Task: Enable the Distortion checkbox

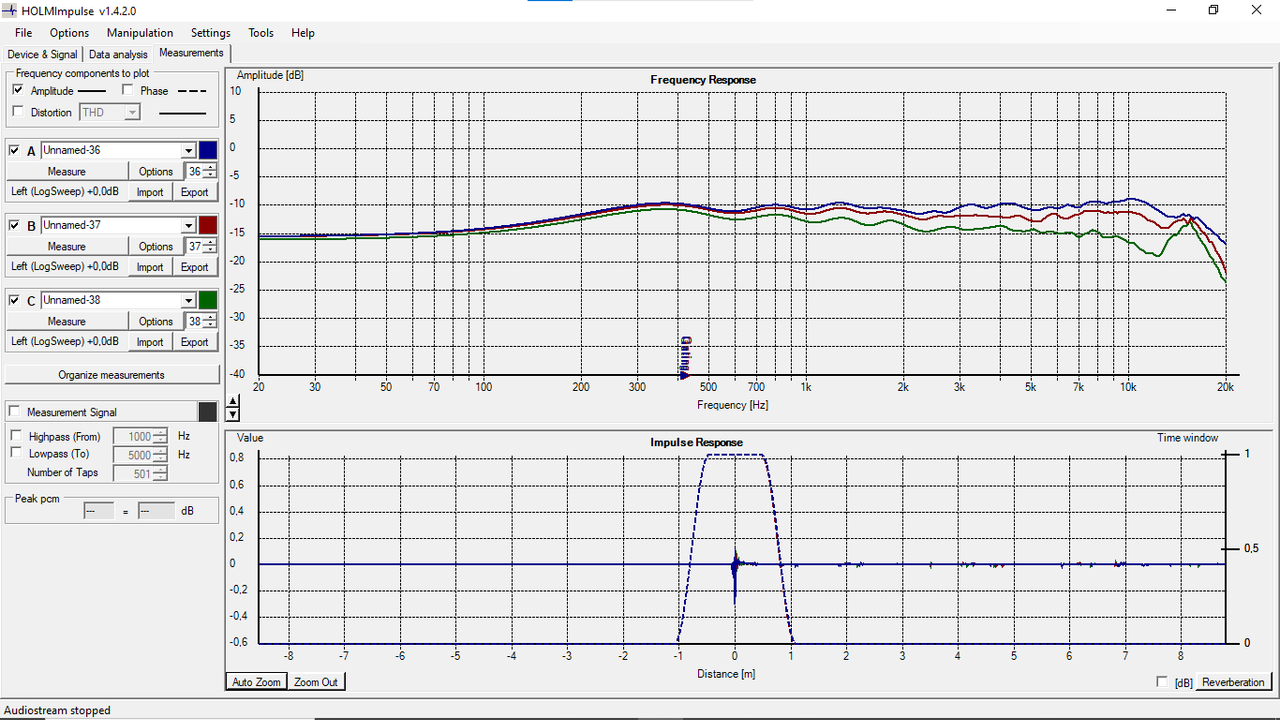Action: click(18, 112)
